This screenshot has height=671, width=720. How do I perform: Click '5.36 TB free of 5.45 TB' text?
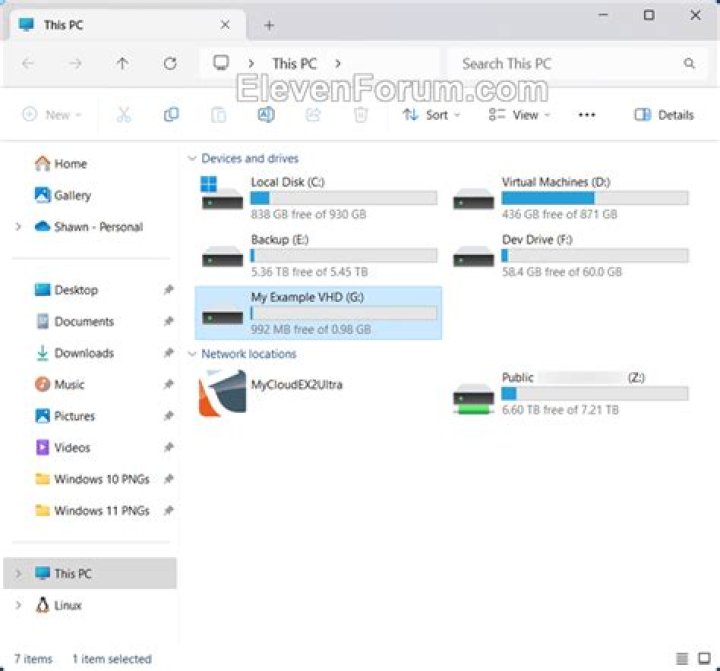click(x=309, y=272)
